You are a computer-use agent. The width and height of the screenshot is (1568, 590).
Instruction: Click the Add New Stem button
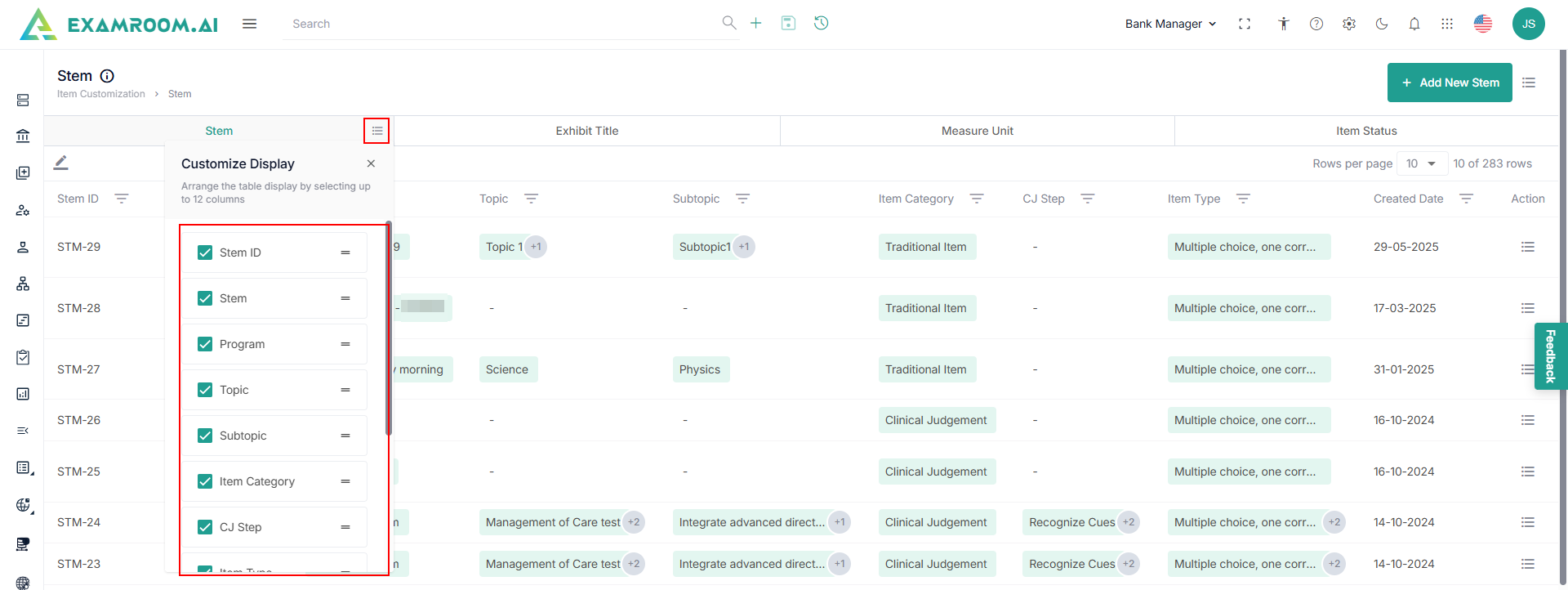pyautogui.click(x=1450, y=83)
